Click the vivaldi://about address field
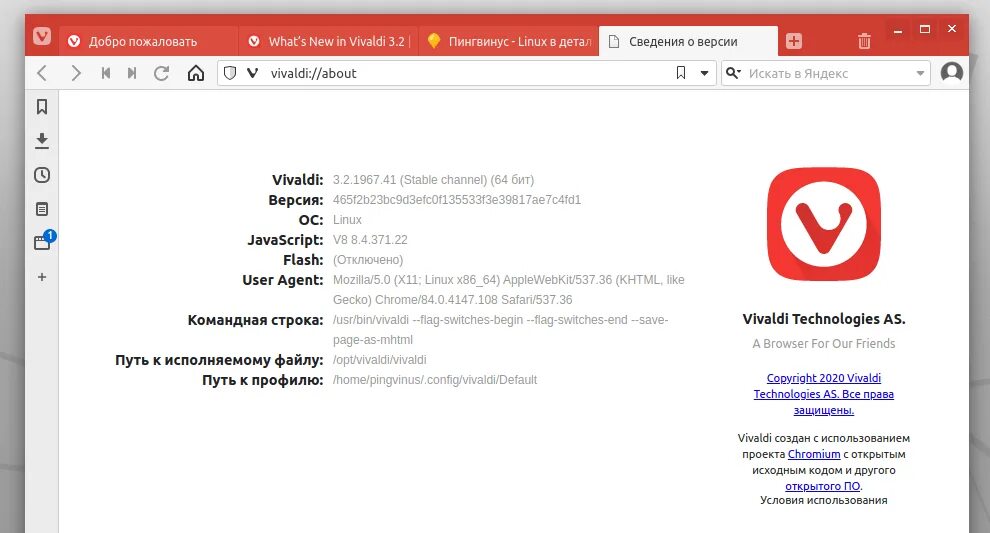 (x=467, y=73)
